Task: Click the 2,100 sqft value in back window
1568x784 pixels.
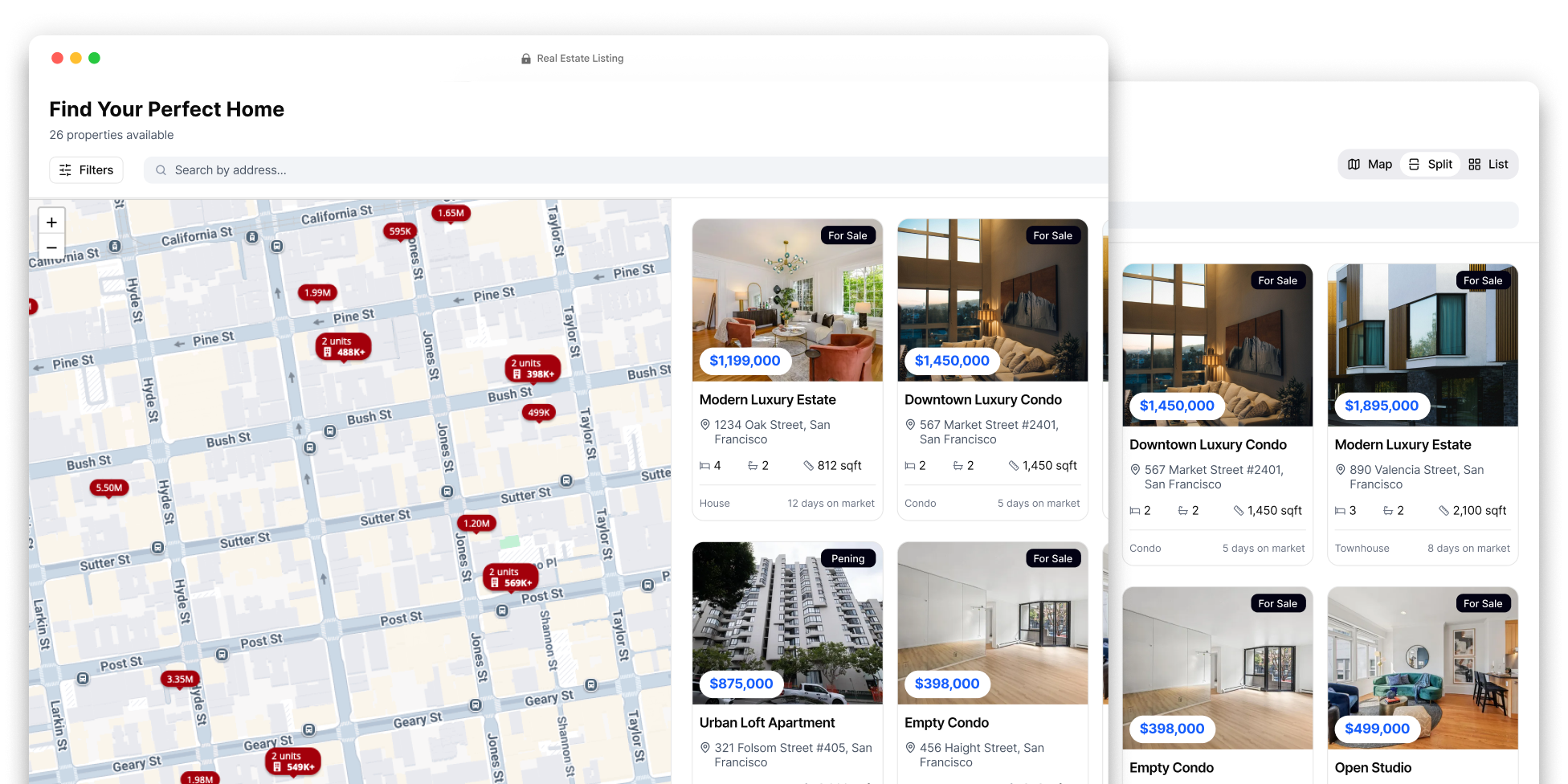Action: [x=1479, y=511]
